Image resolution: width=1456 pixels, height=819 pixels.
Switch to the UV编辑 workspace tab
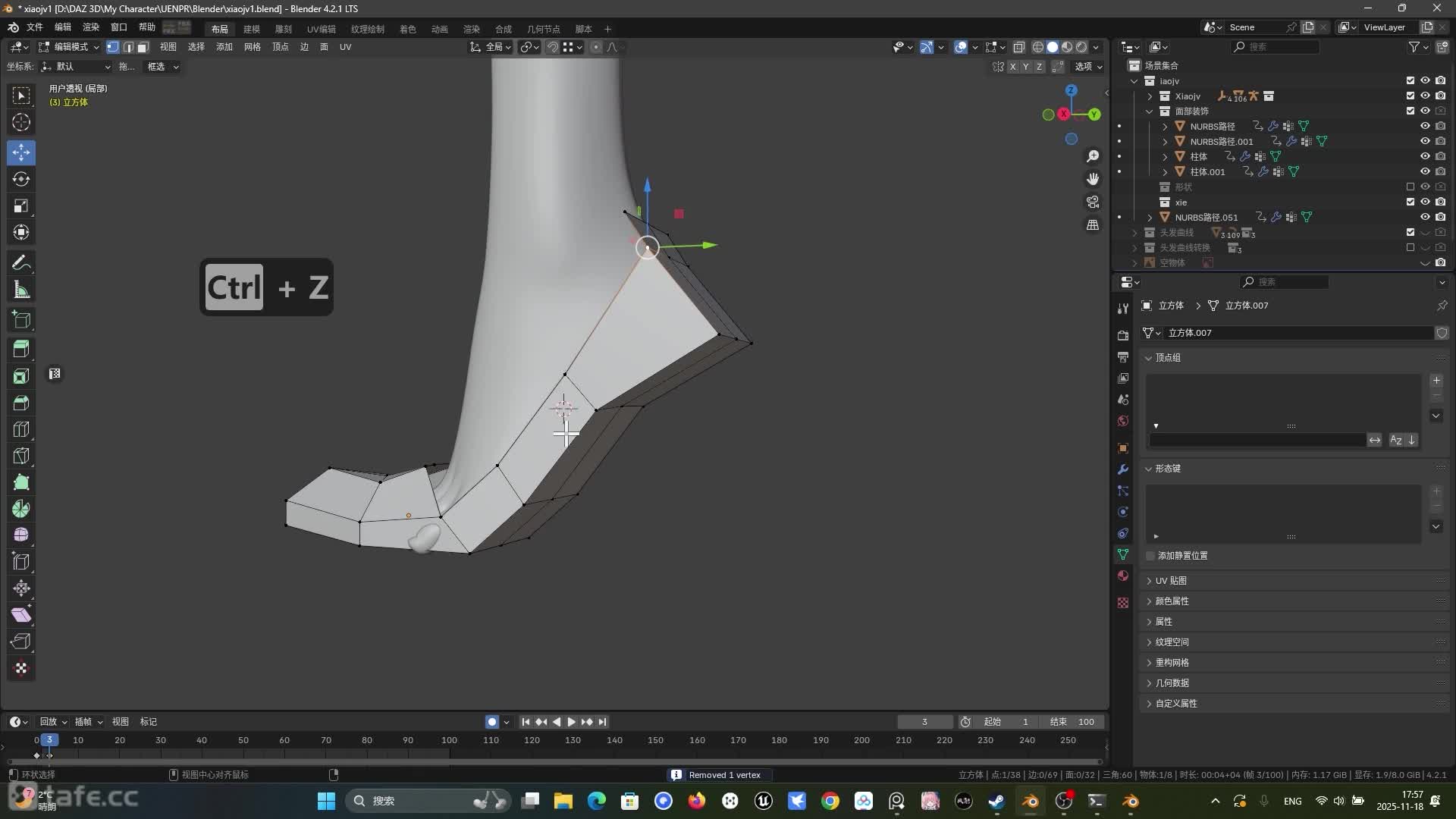[x=321, y=29]
